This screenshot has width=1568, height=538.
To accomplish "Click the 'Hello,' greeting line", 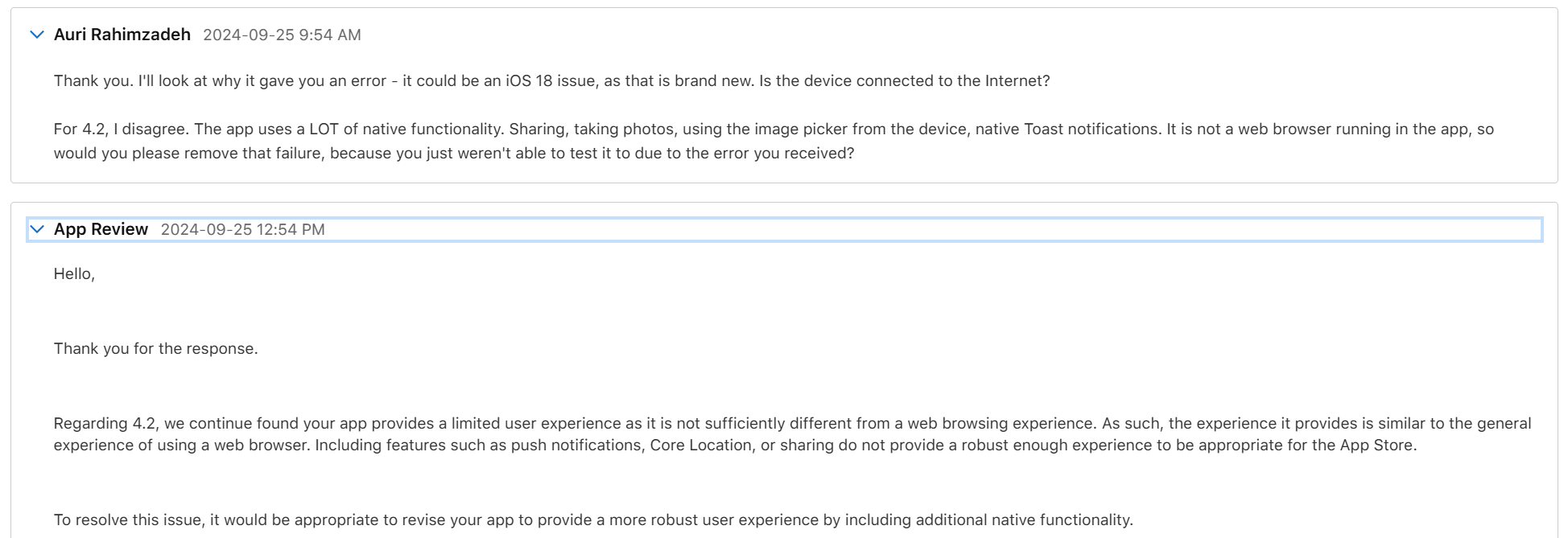I will pyautogui.click(x=74, y=274).
